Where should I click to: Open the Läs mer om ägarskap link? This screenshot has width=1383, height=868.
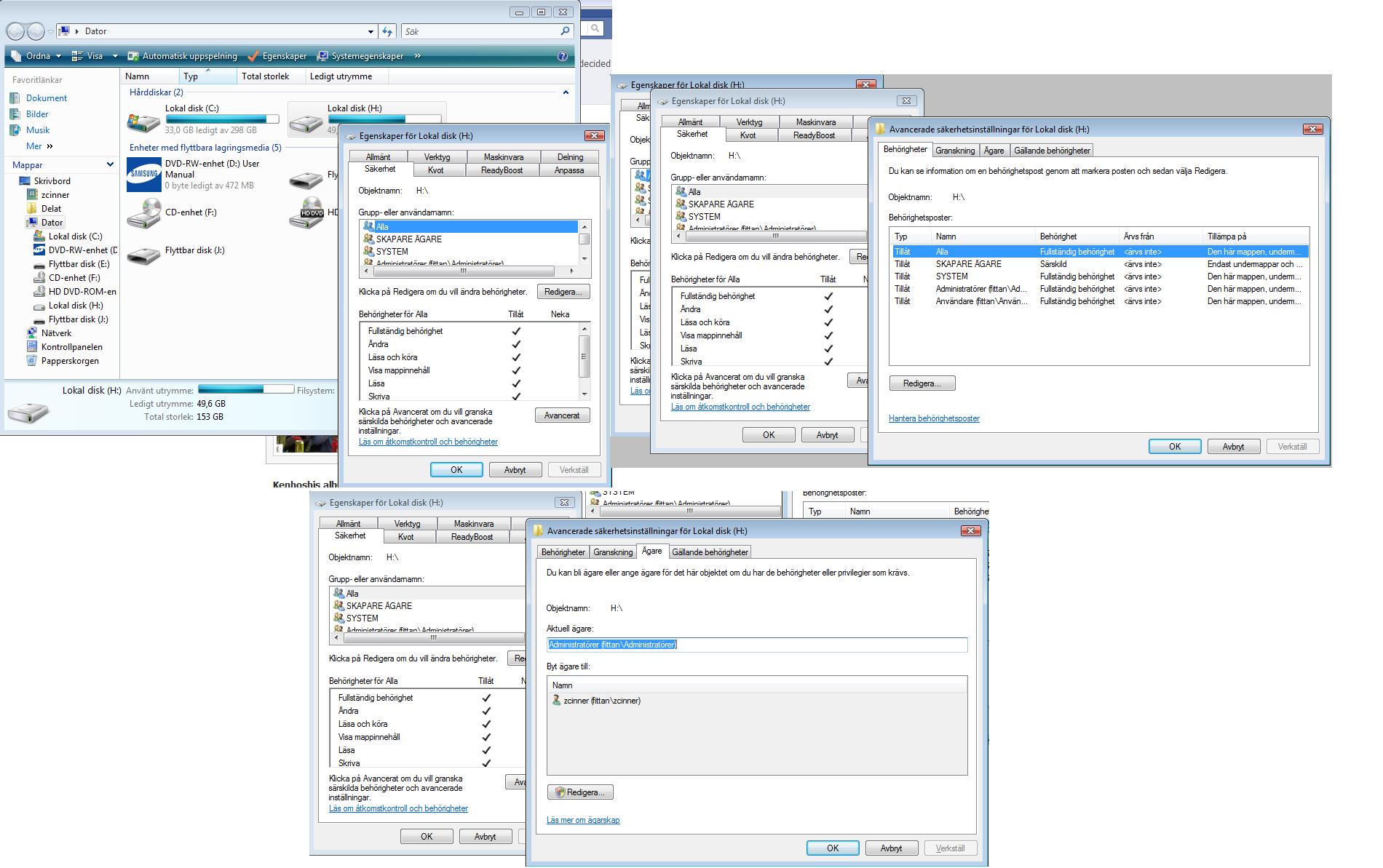tap(583, 820)
